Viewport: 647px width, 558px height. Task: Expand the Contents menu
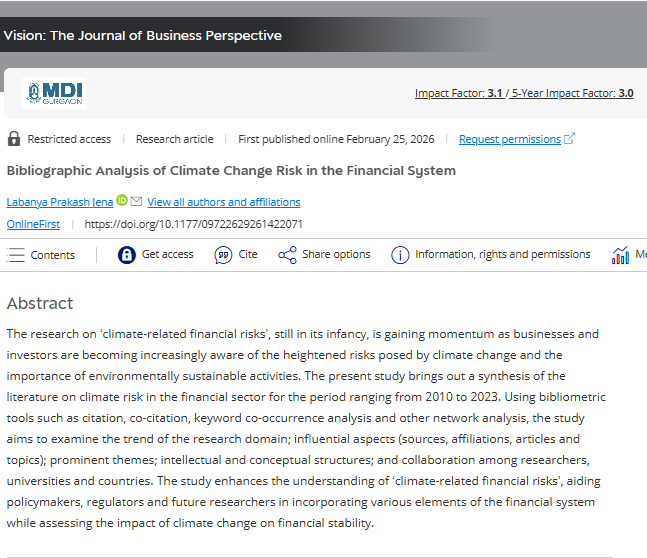pos(41,255)
